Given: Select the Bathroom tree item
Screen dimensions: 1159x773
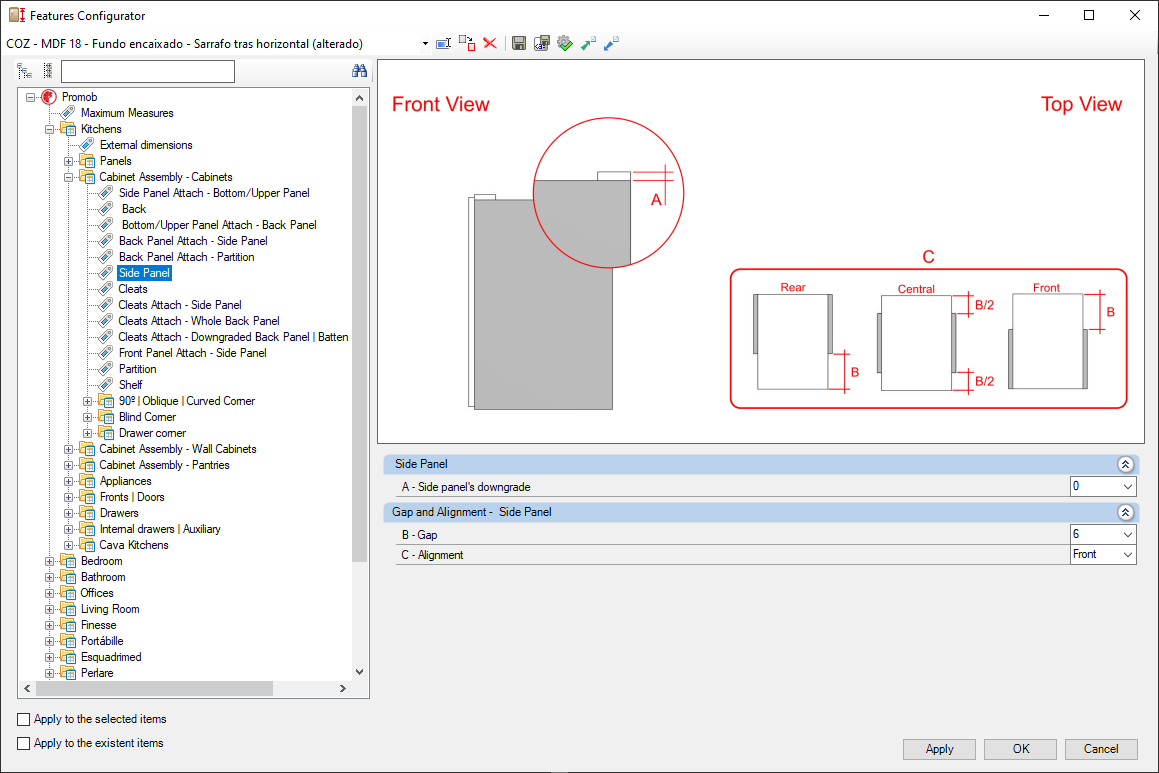Looking at the screenshot, I should point(103,577).
